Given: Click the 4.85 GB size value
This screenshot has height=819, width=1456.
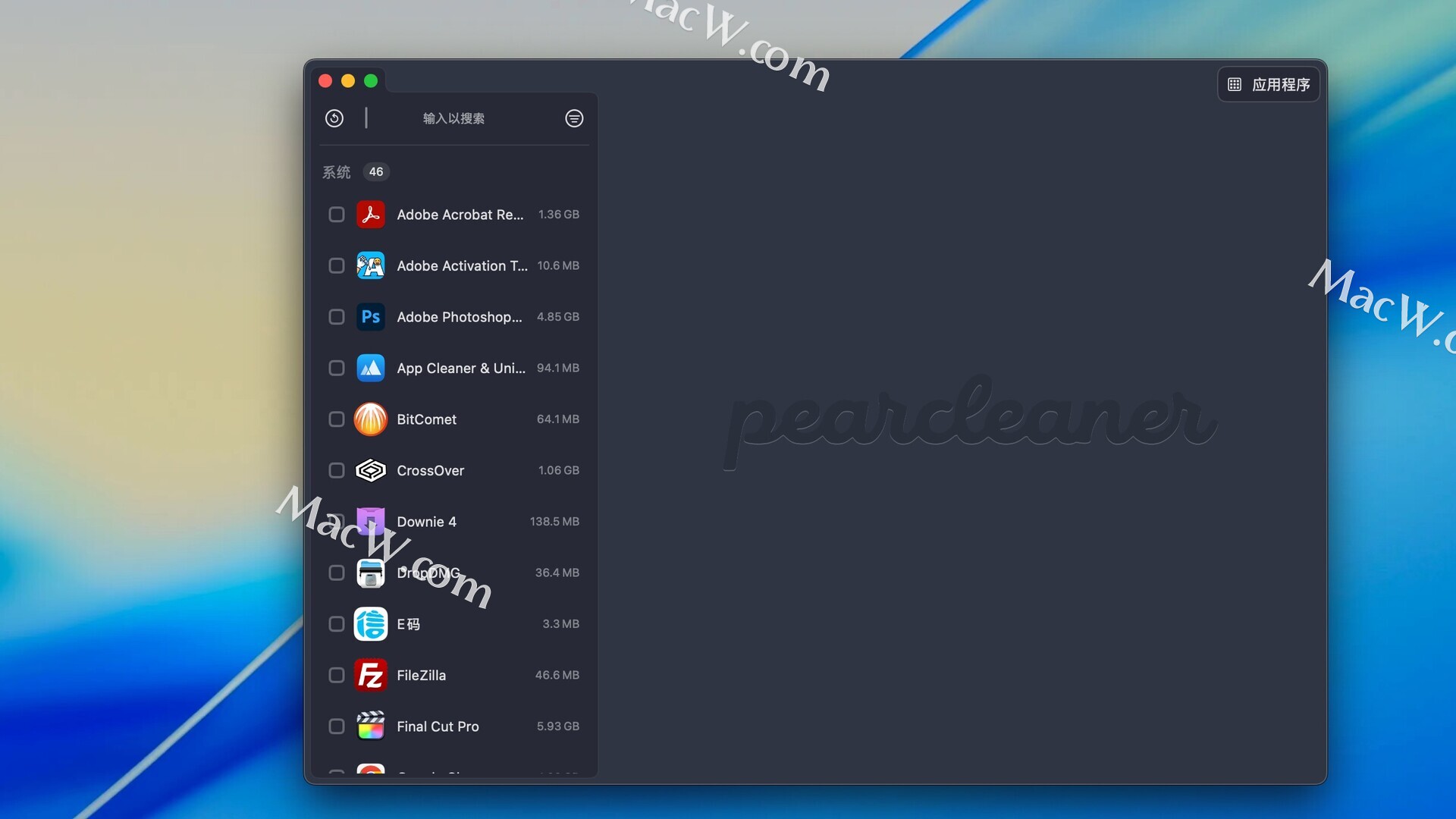Looking at the screenshot, I should pos(558,317).
